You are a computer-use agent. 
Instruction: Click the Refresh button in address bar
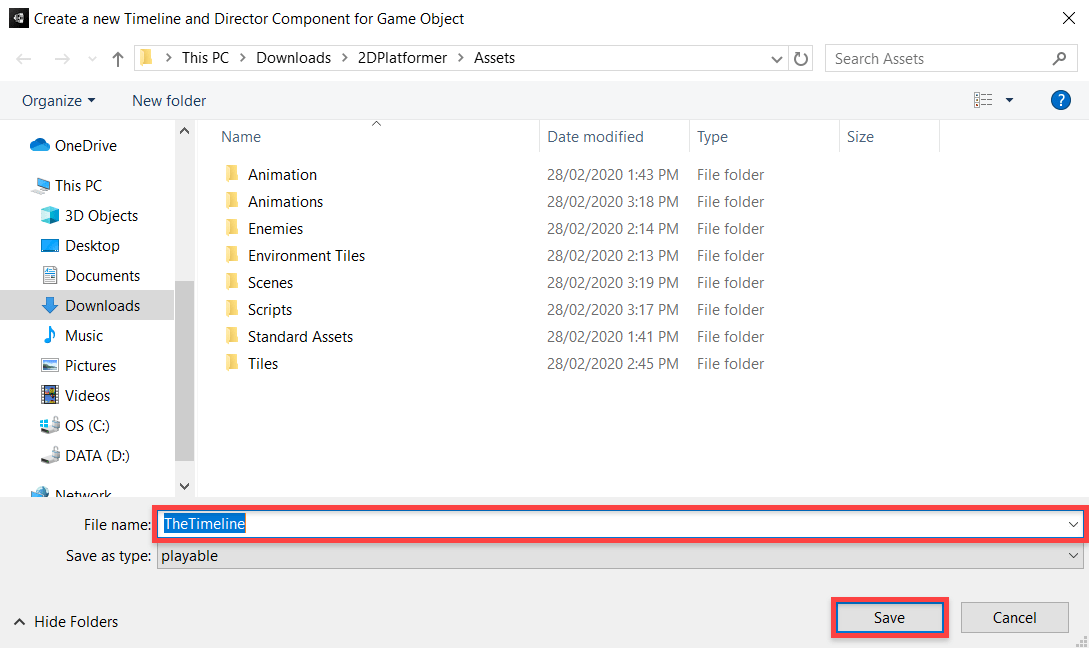click(801, 59)
